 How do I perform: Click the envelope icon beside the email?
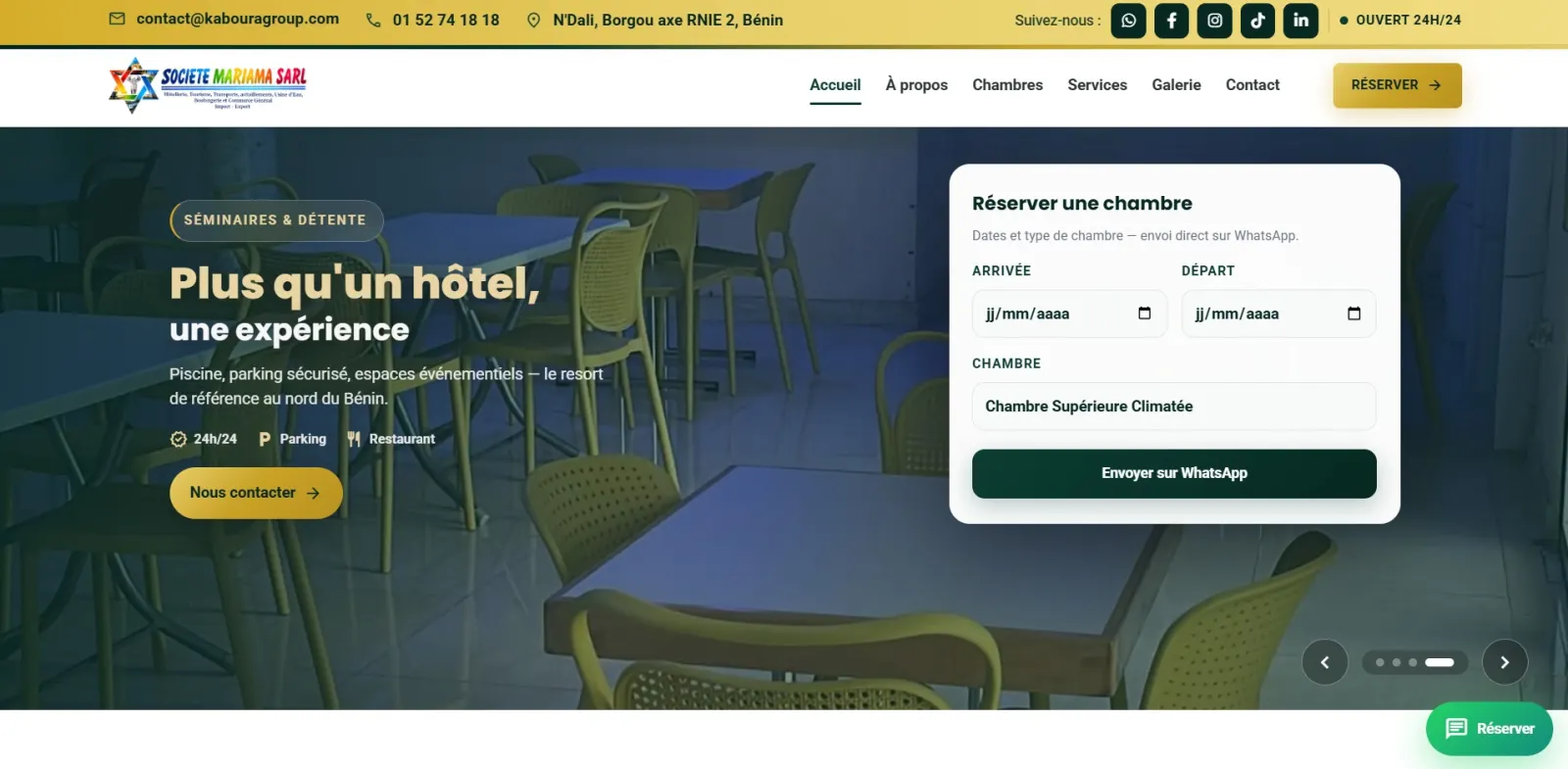(117, 19)
